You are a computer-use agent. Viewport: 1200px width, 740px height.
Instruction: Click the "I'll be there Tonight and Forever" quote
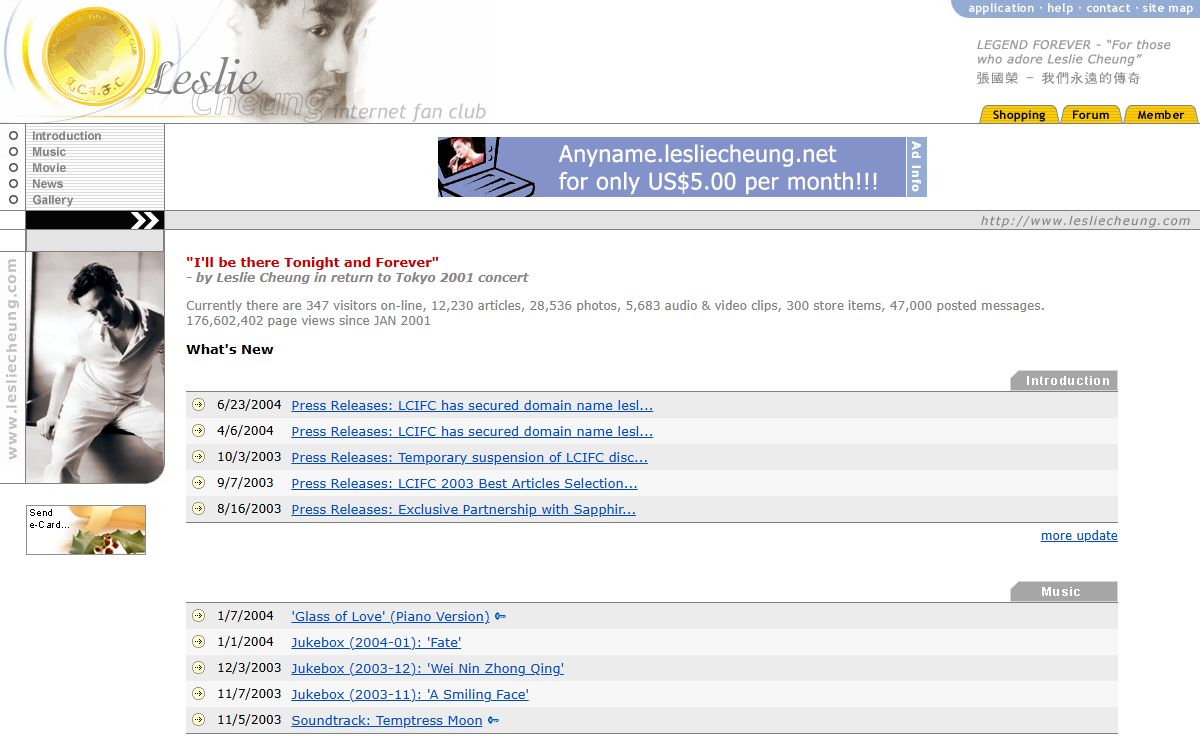pyautogui.click(x=312, y=262)
